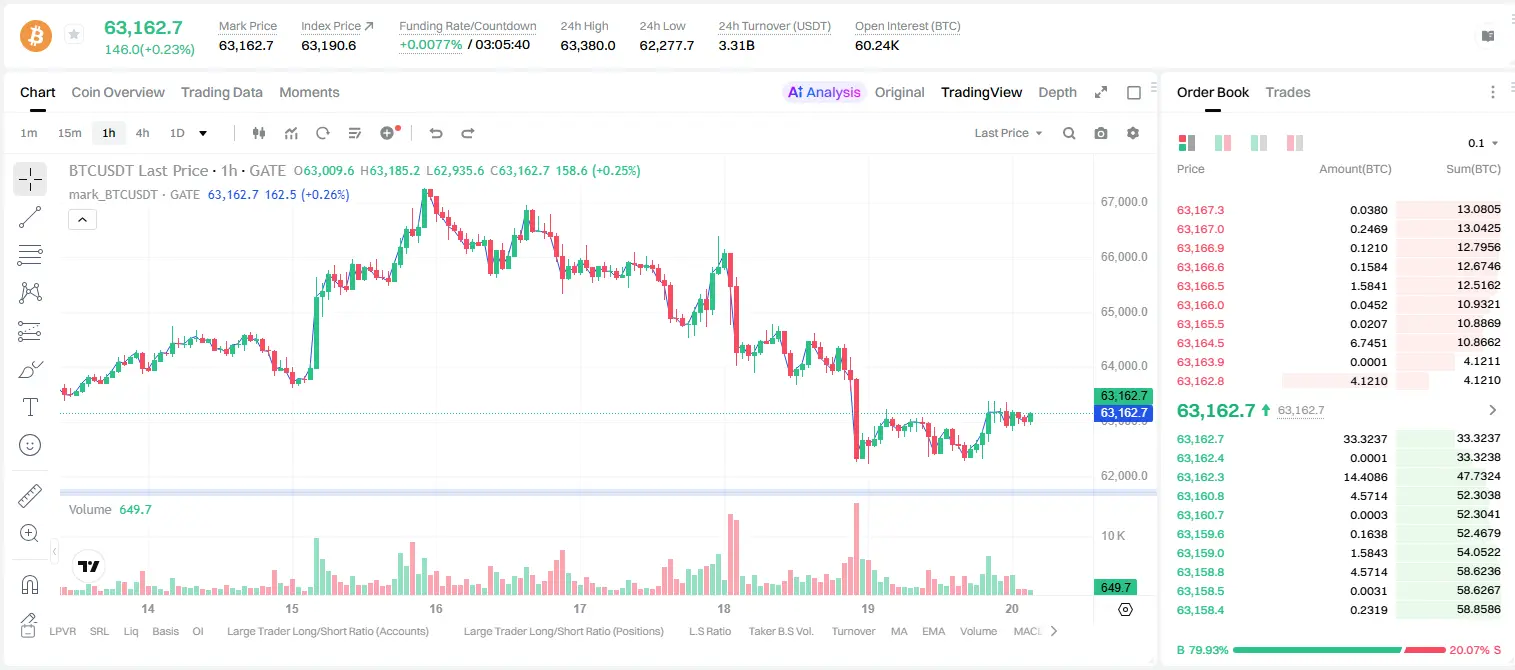Undo the last chart action
Image resolution: width=1515 pixels, height=670 pixels.
(x=435, y=133)
